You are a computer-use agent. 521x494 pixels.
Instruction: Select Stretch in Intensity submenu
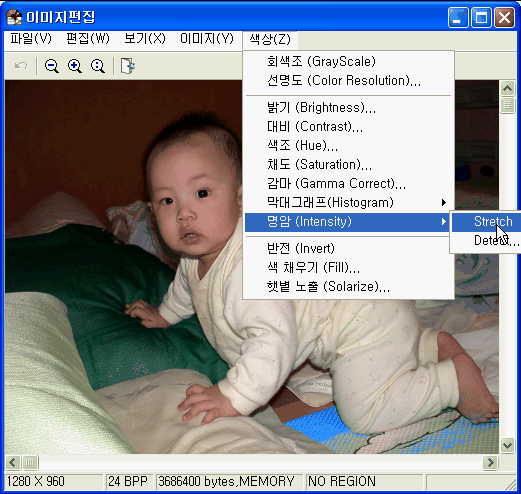coord(486,222)
